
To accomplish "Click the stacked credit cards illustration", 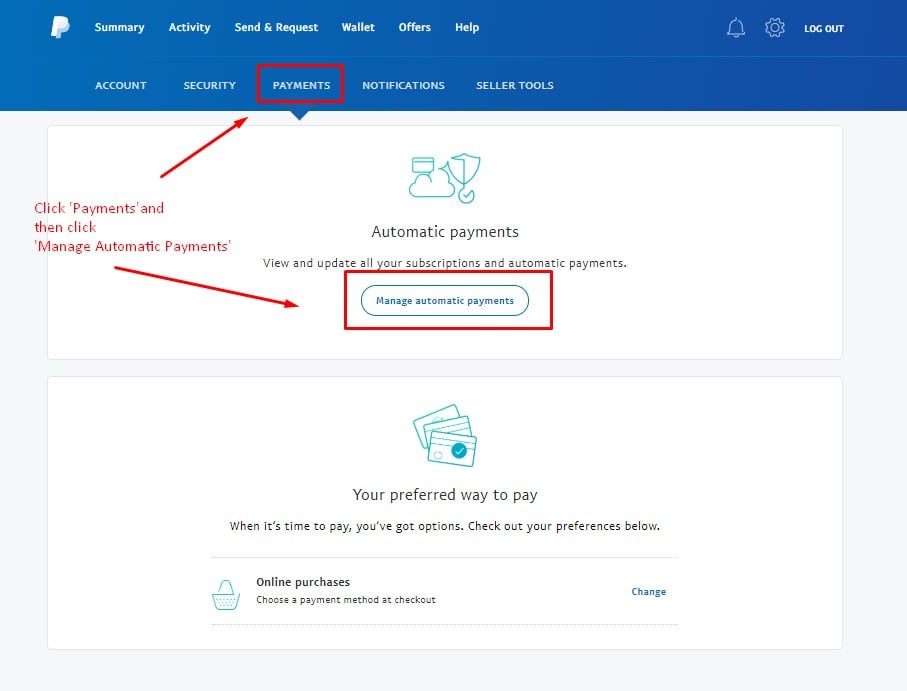I will [445, 435].
